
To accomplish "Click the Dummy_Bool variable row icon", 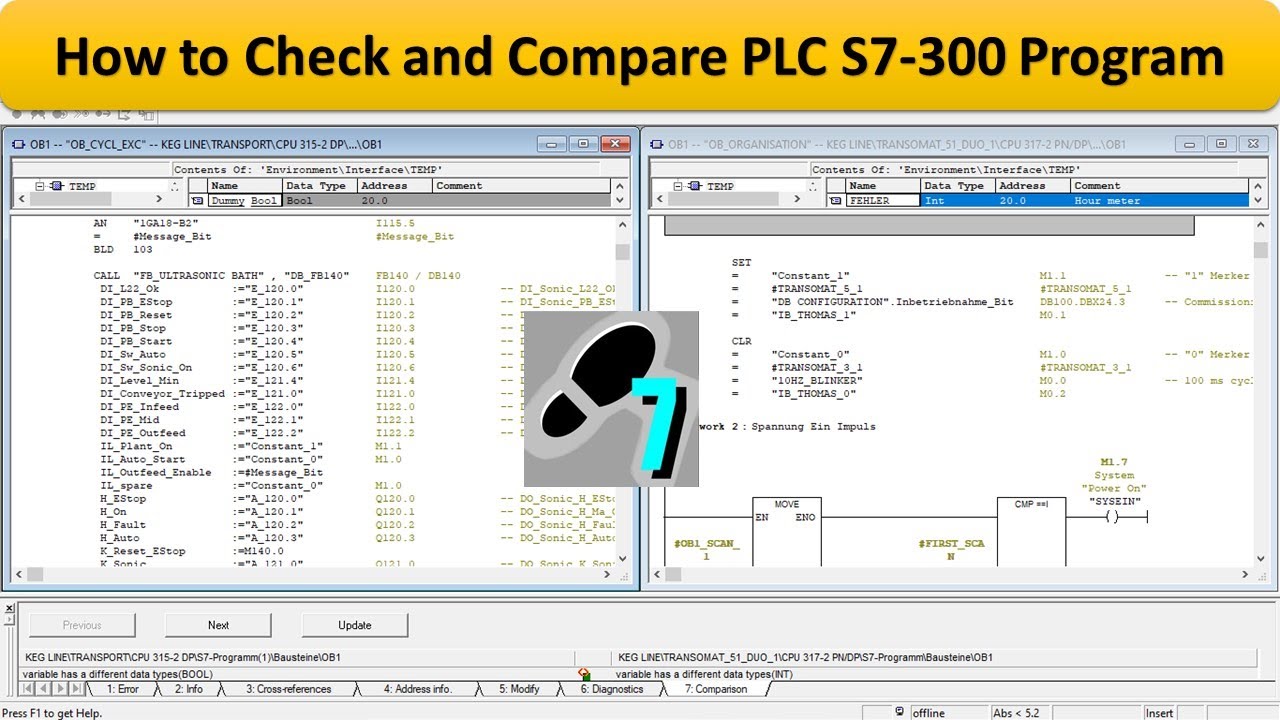I will point(197,200).
